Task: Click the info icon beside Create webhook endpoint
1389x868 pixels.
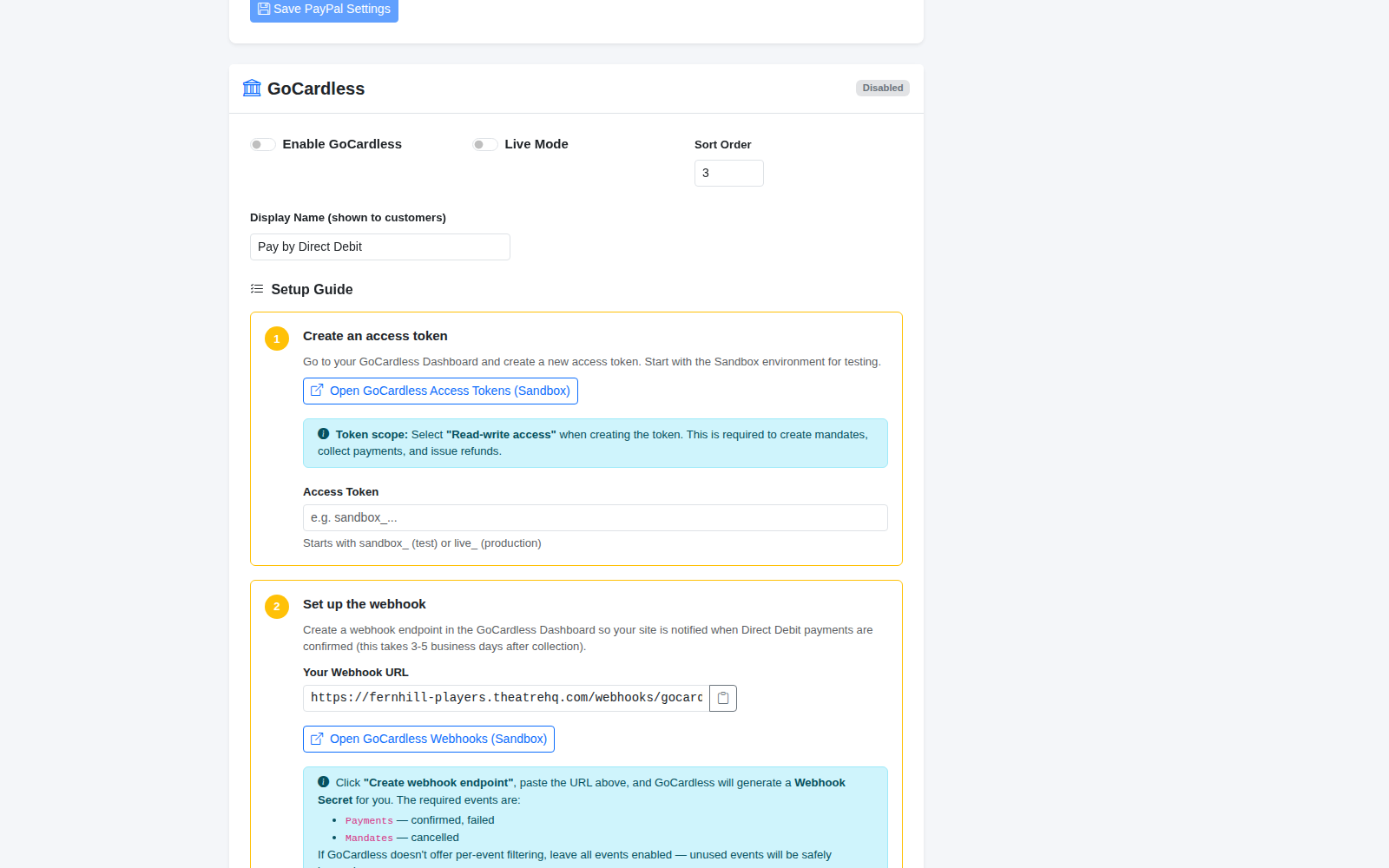Action: point(324,782)
